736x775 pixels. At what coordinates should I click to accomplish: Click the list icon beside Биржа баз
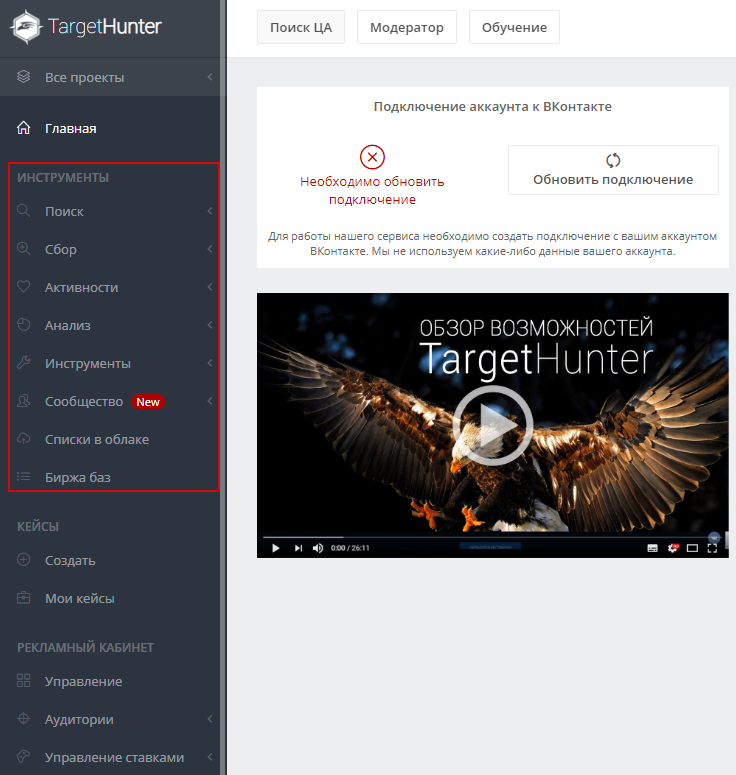[23, 477]
